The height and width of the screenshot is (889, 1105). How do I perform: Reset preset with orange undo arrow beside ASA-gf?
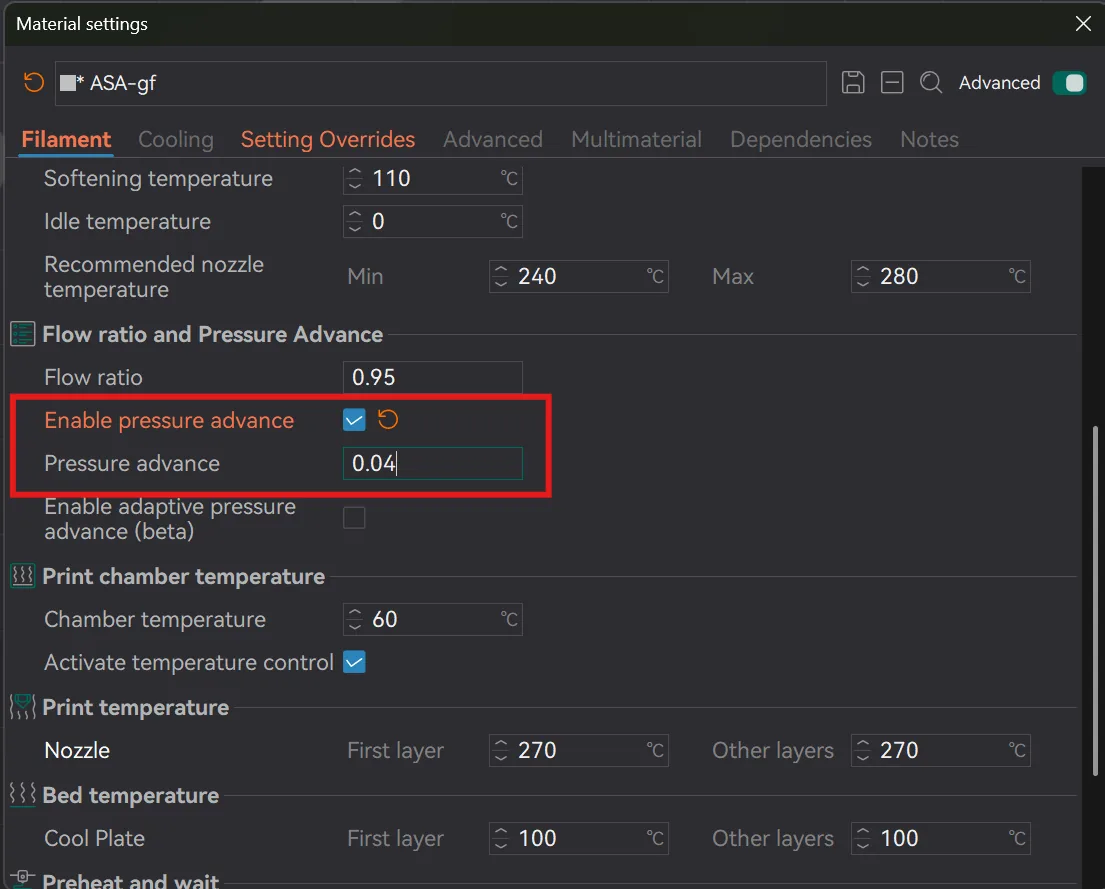[33, 82]
